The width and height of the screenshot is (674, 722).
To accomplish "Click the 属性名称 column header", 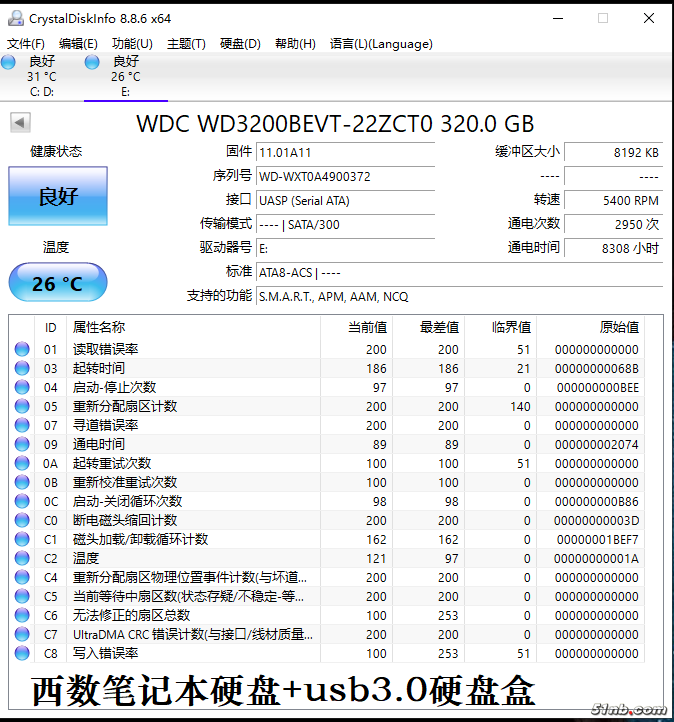I will [x=100, y=327].
